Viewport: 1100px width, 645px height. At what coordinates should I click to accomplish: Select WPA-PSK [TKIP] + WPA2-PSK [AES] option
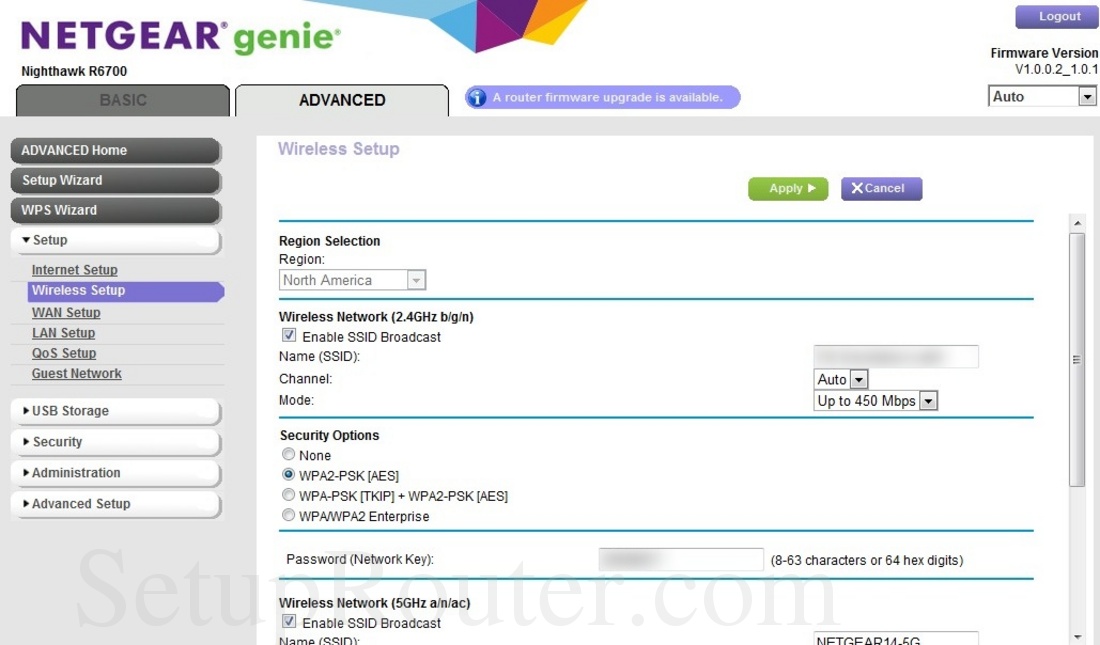coord(289,496)
